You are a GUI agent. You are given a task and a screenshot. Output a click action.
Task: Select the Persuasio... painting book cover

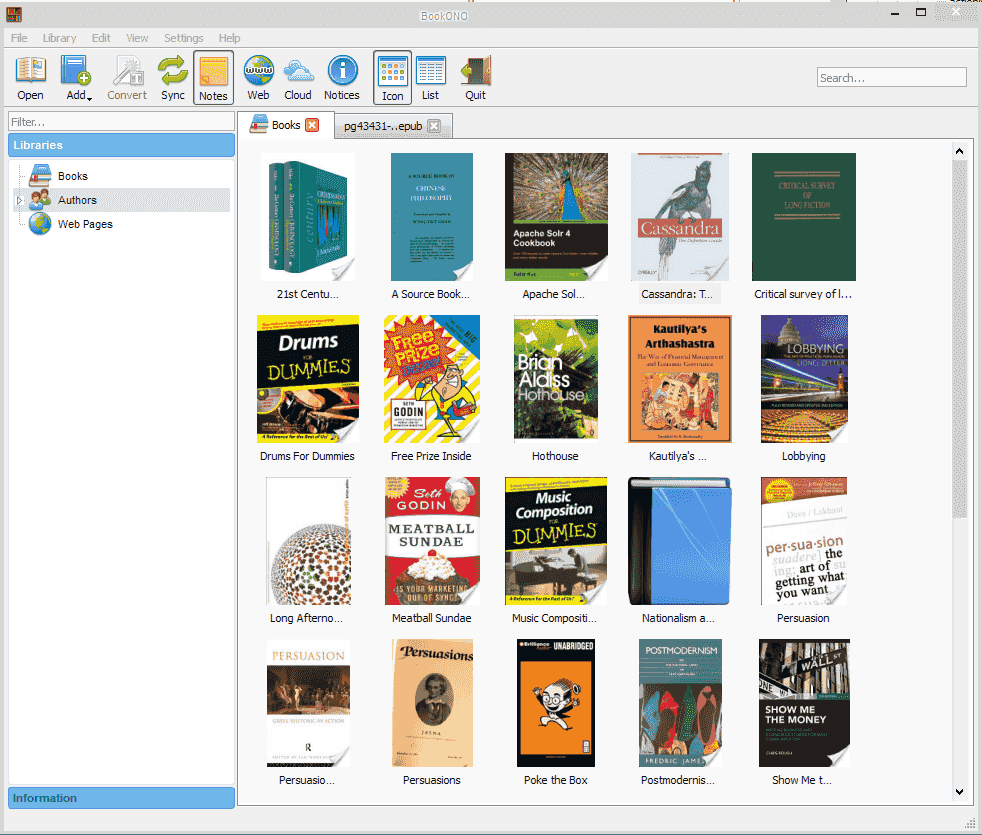pyautogui.click(x=308, y=703)
